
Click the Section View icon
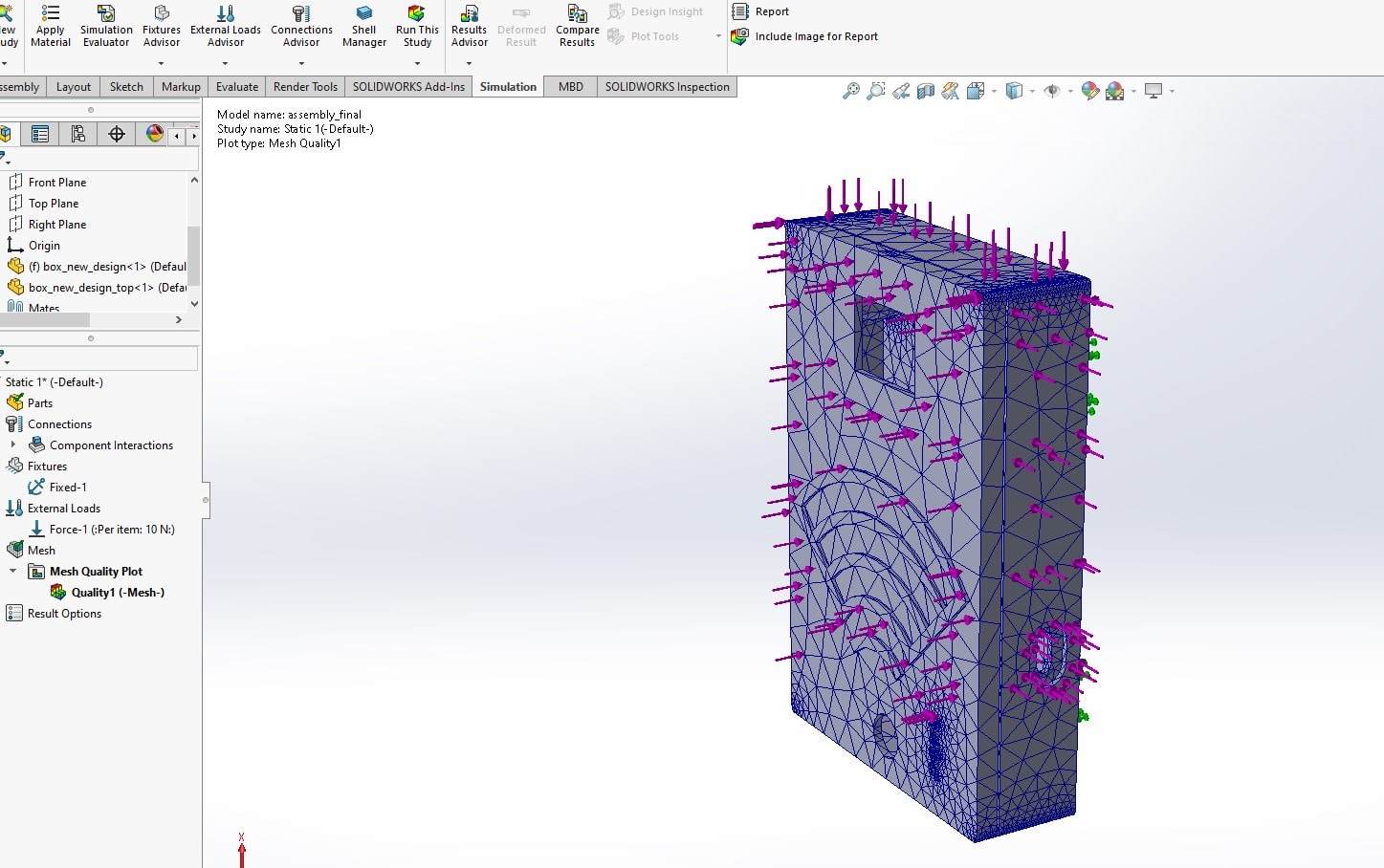coord(926,91)
